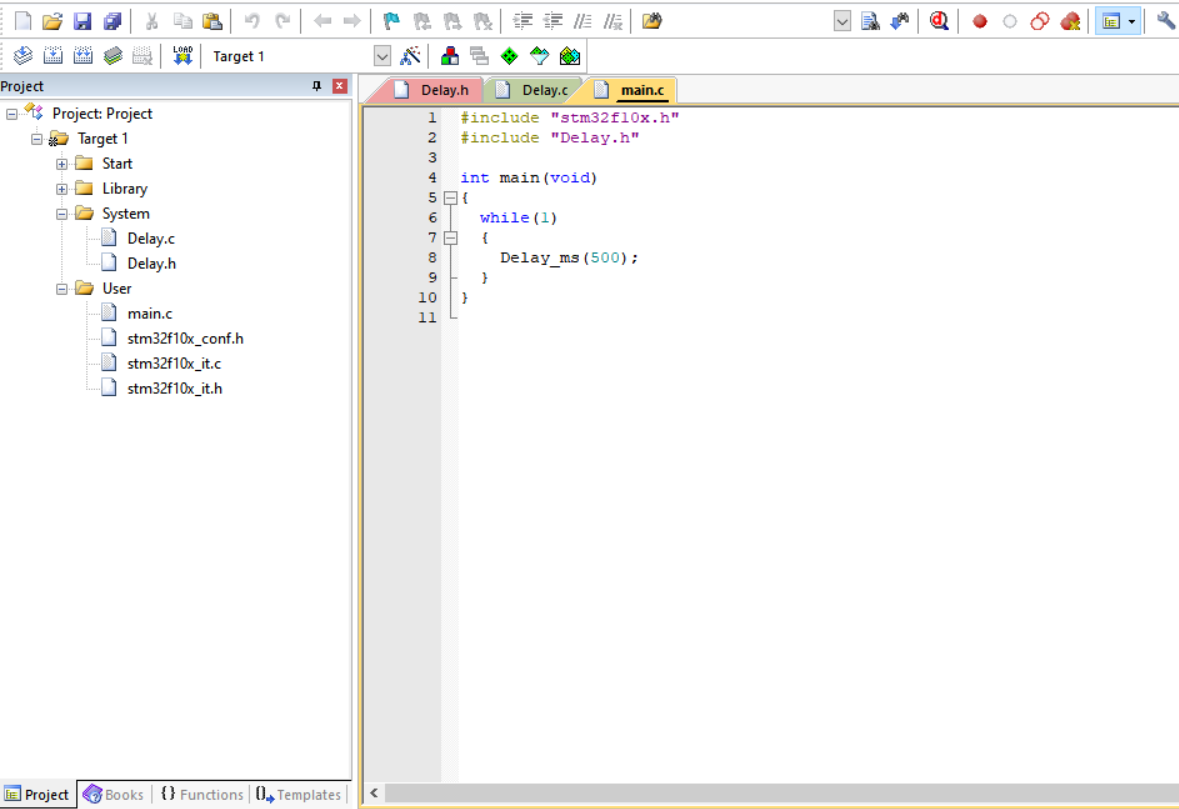
Task: Click the Delay_ms(500) code line
Action: pyautogui.click(x=568, y=258)
